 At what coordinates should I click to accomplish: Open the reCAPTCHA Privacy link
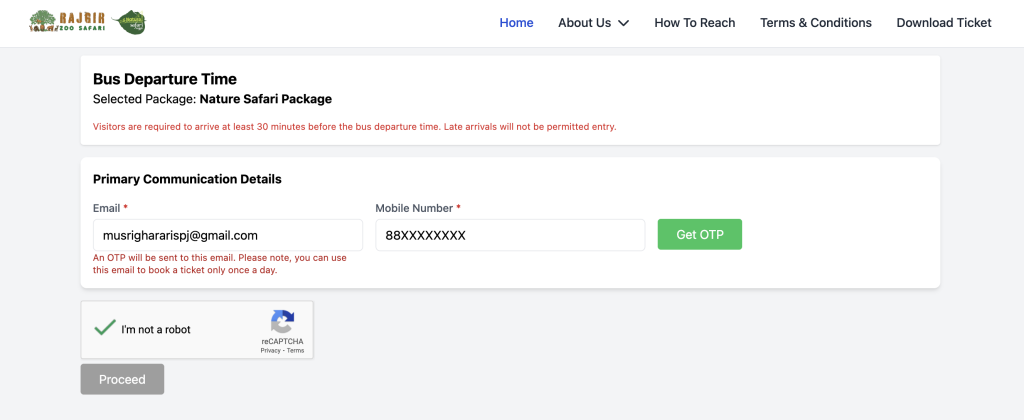click(270, 351)
